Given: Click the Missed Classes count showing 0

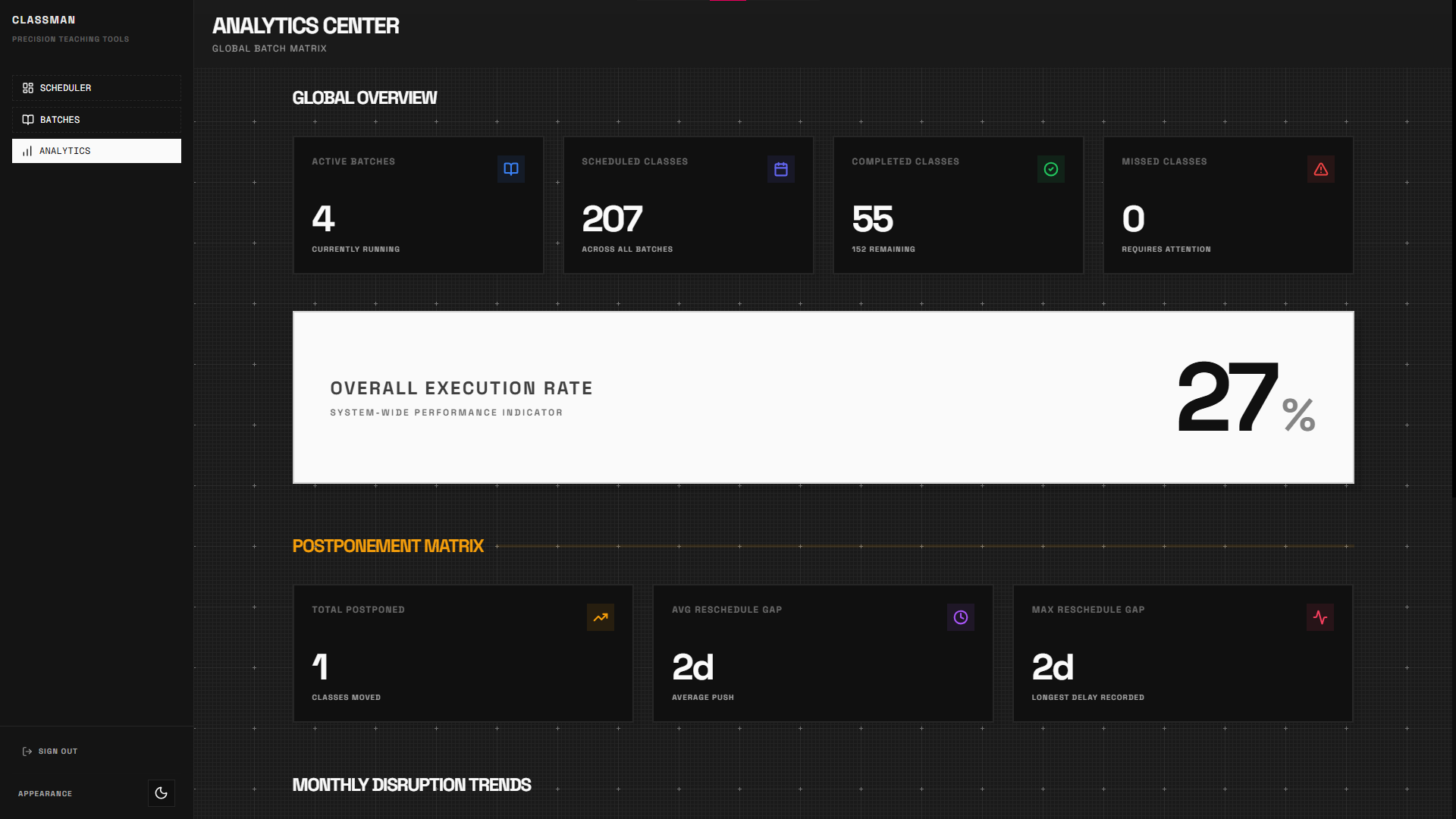Looking at the screenshot, I should point(1132,219).
